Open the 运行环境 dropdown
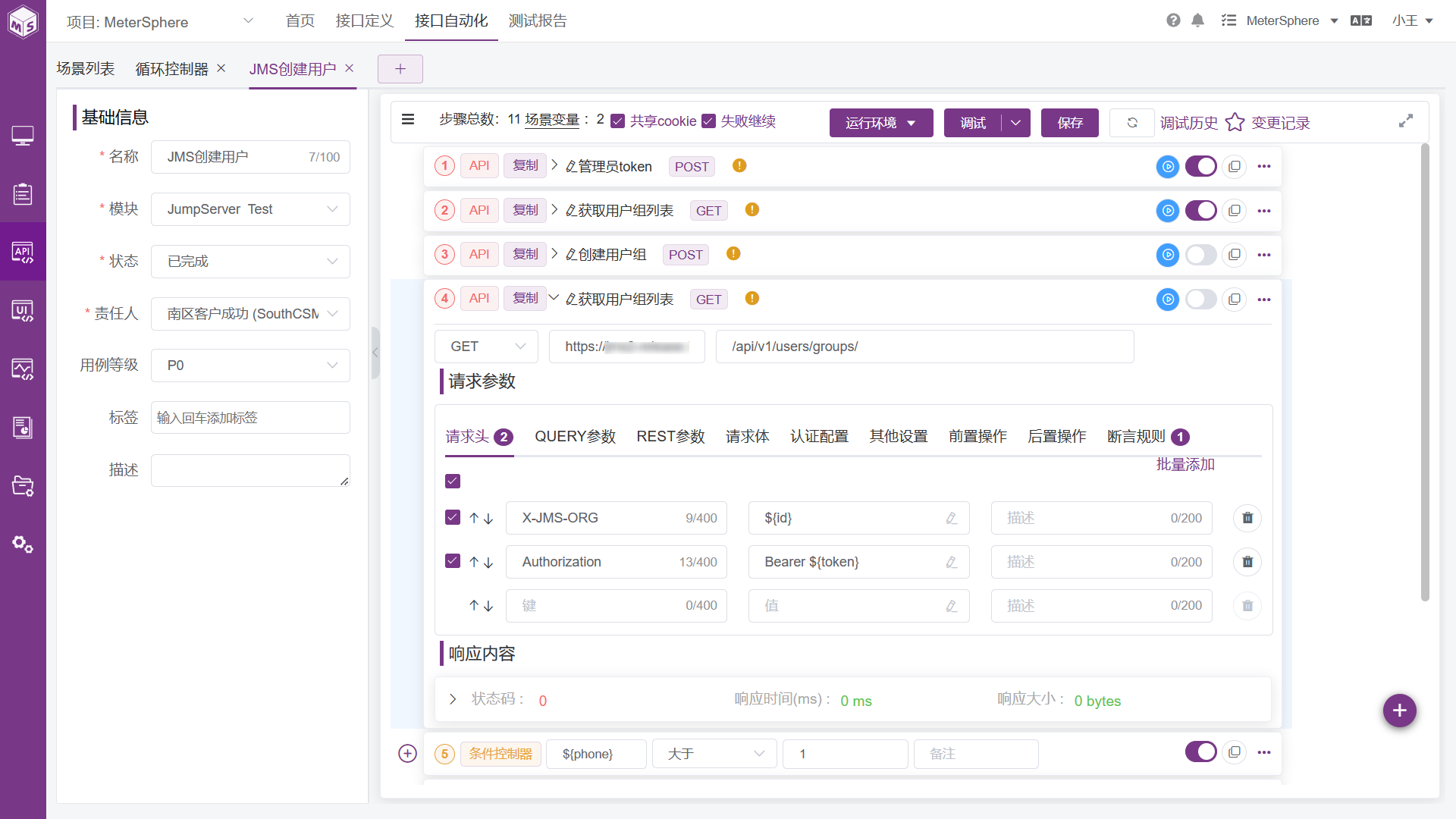Screen dimensions: 1456x819 (x=881, y=123)
